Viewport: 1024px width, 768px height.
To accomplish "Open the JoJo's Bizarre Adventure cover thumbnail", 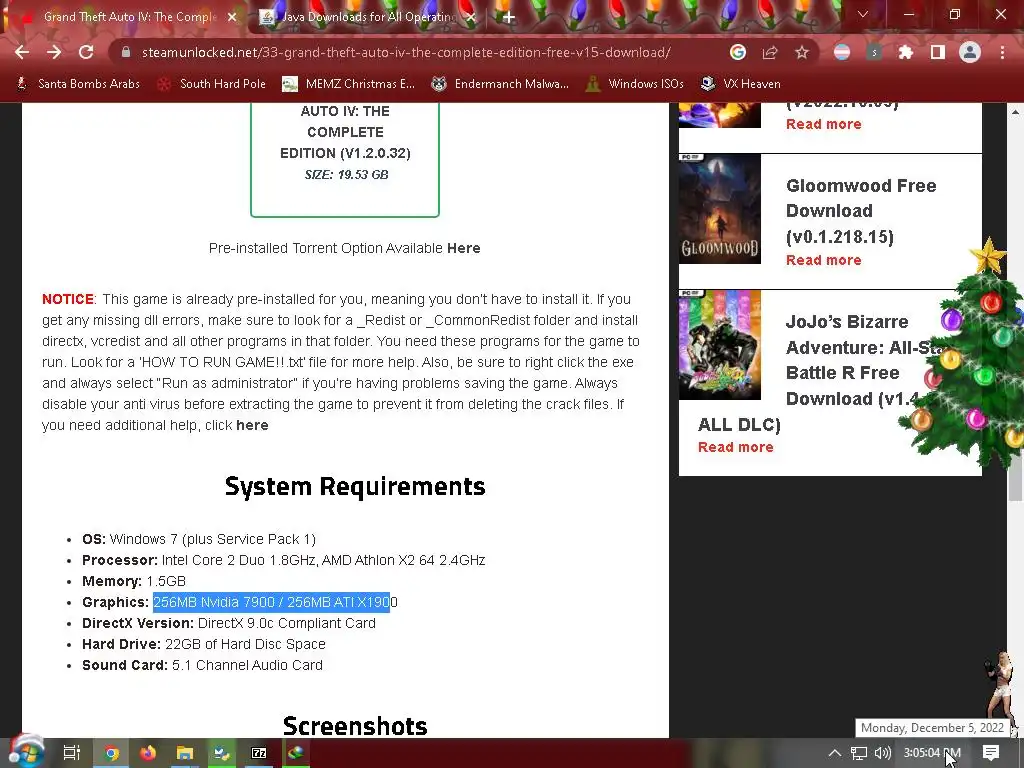I will [x=720, y=345].
